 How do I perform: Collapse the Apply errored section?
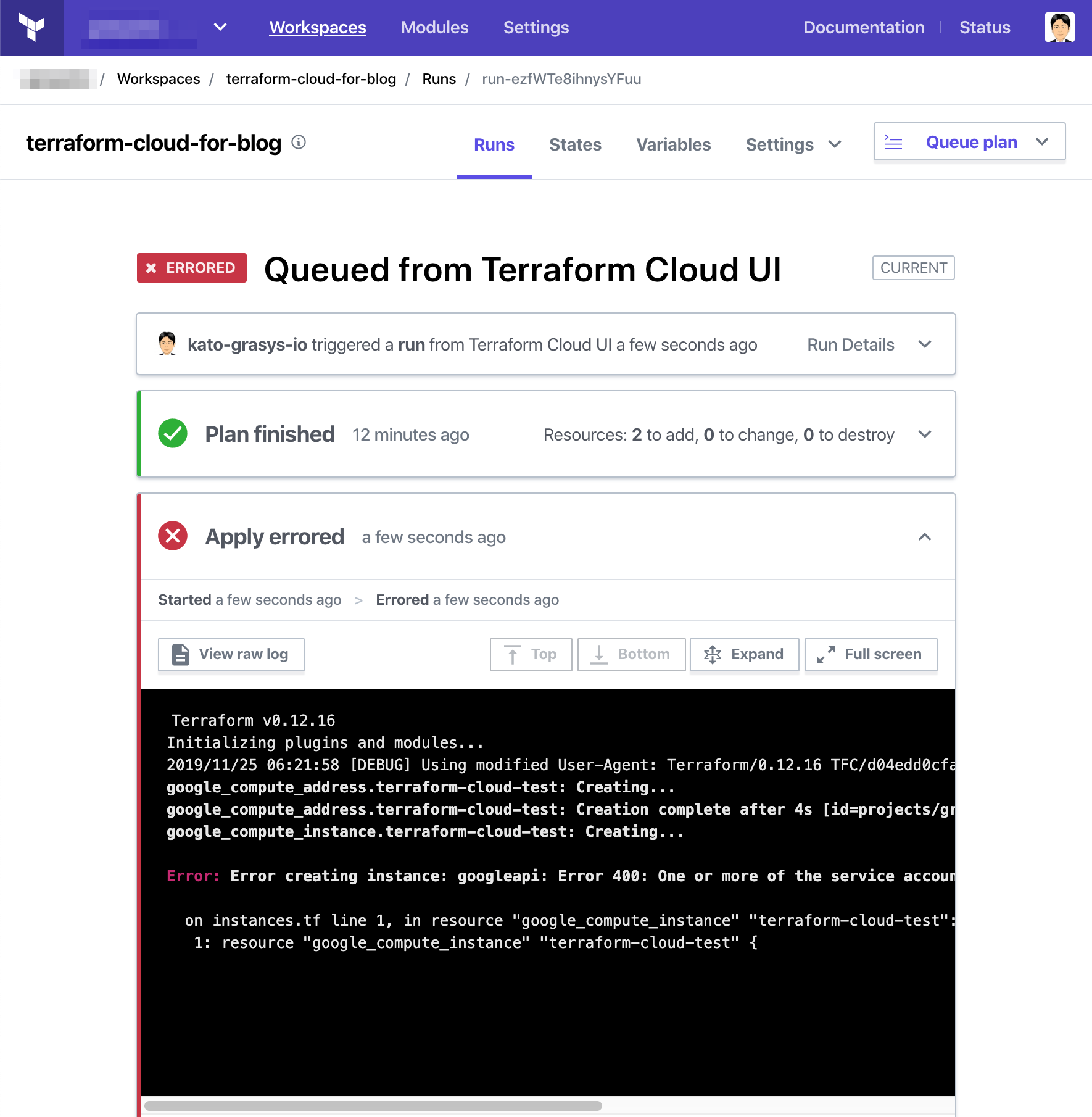tap(924, 537)
